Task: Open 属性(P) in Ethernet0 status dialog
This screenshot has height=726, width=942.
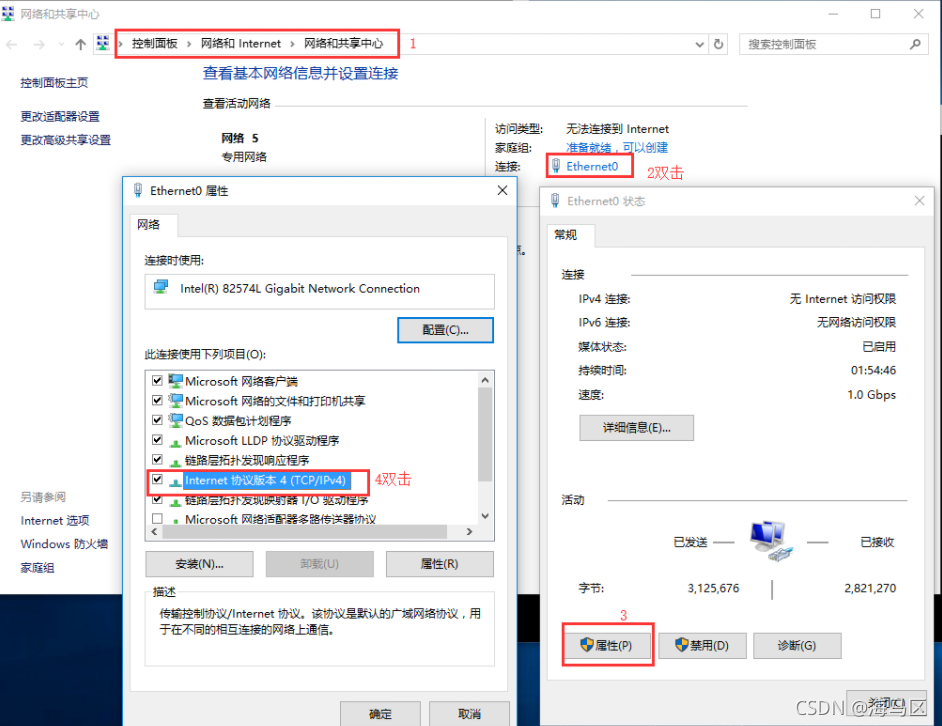Action: pos(607,645)
